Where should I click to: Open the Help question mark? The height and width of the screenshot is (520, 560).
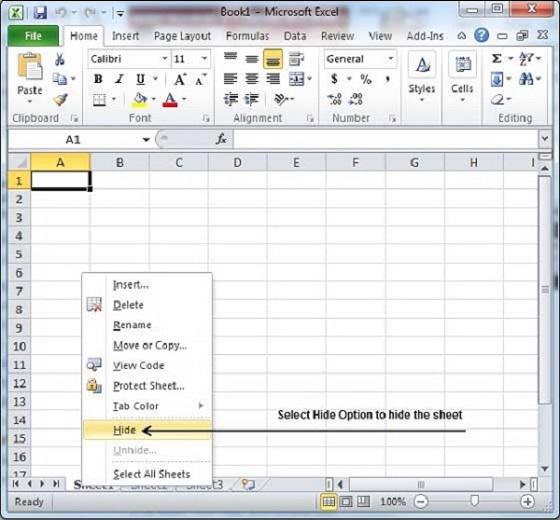point(481,35)
